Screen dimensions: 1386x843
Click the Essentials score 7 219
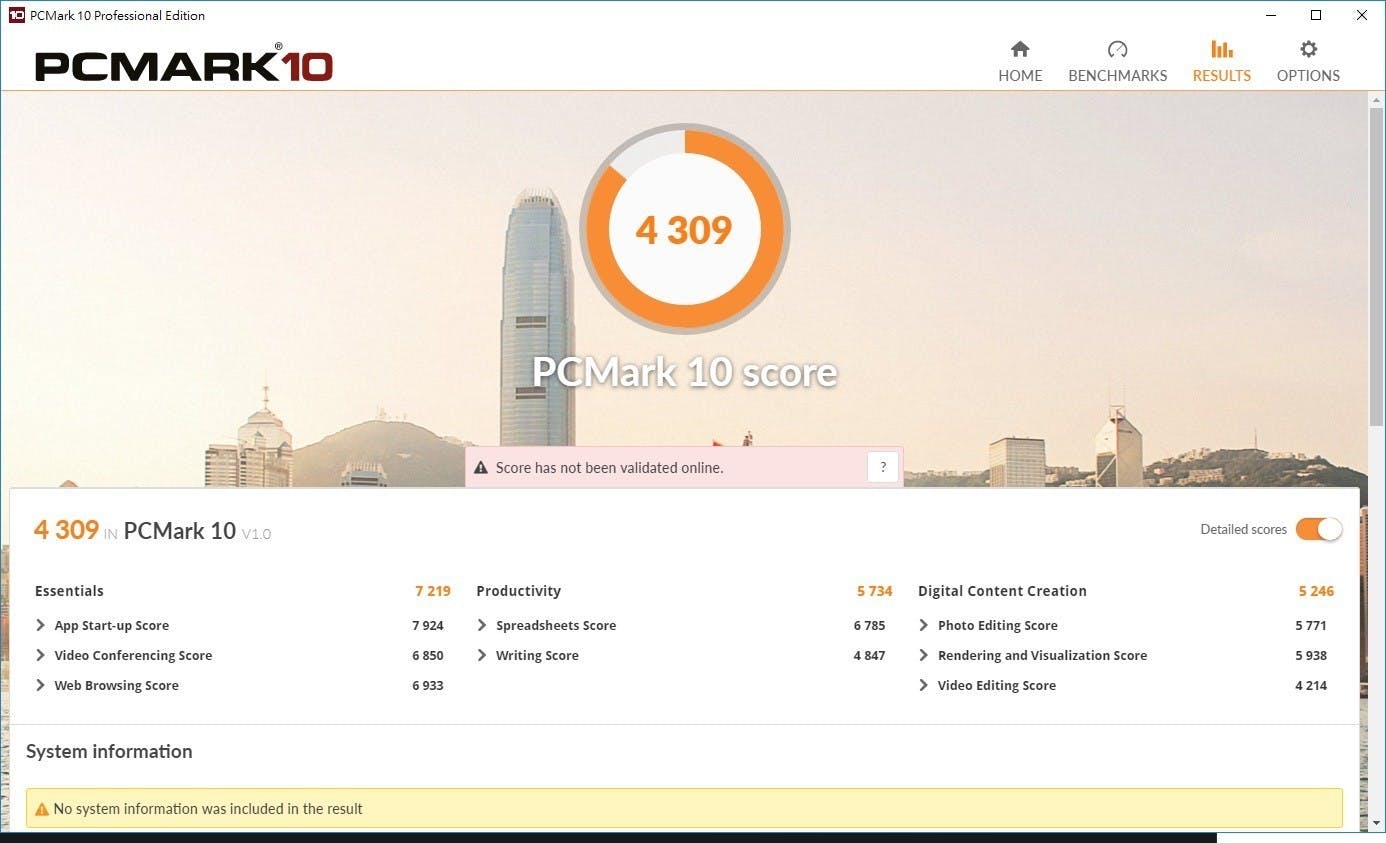click(433, 591)
